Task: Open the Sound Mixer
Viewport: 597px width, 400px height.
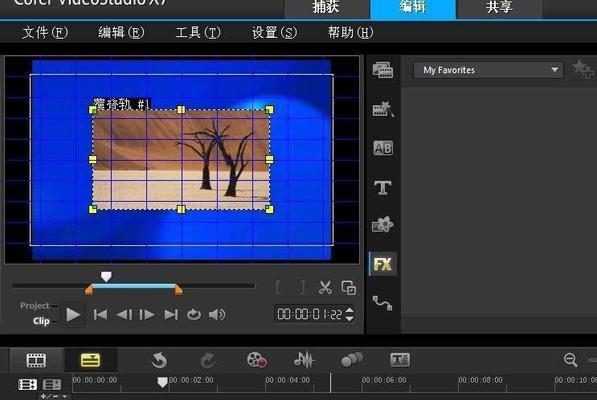Action: point(303,360)
